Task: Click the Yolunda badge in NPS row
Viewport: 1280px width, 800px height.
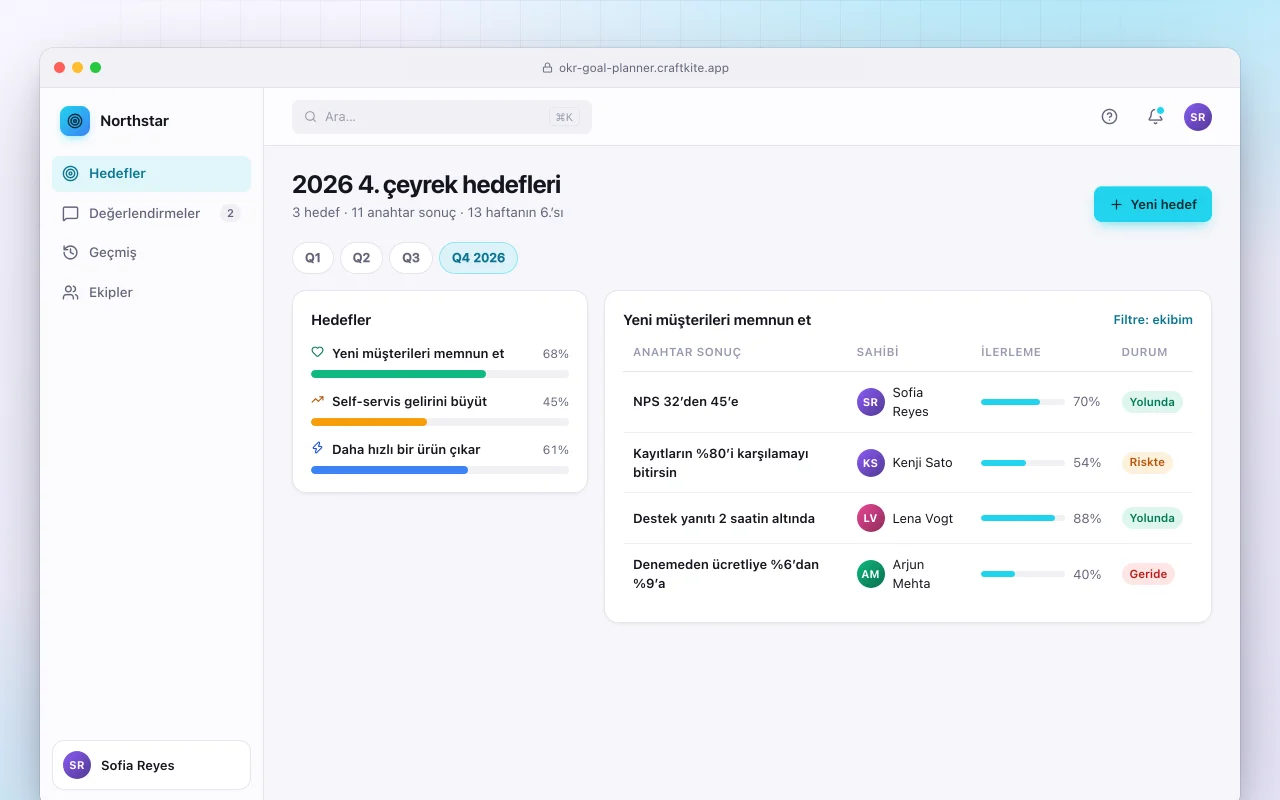Action: coord(1152,402)
